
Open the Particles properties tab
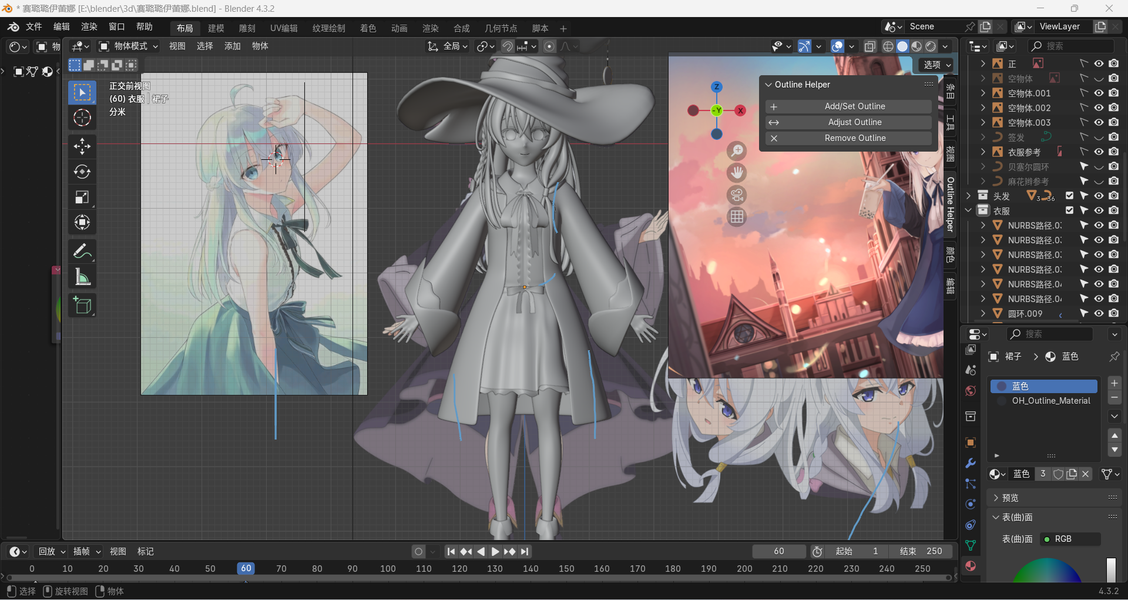[970, 483]
